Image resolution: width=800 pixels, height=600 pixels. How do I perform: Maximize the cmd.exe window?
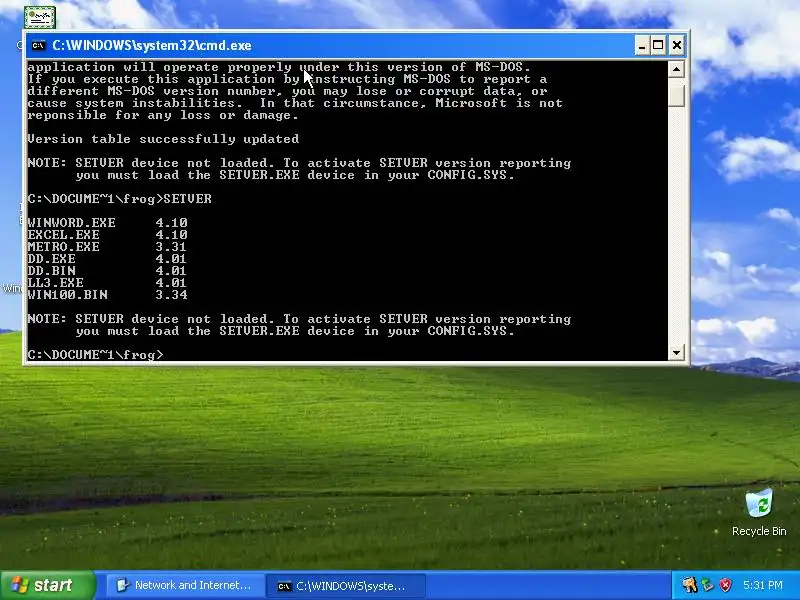[658, 46]
